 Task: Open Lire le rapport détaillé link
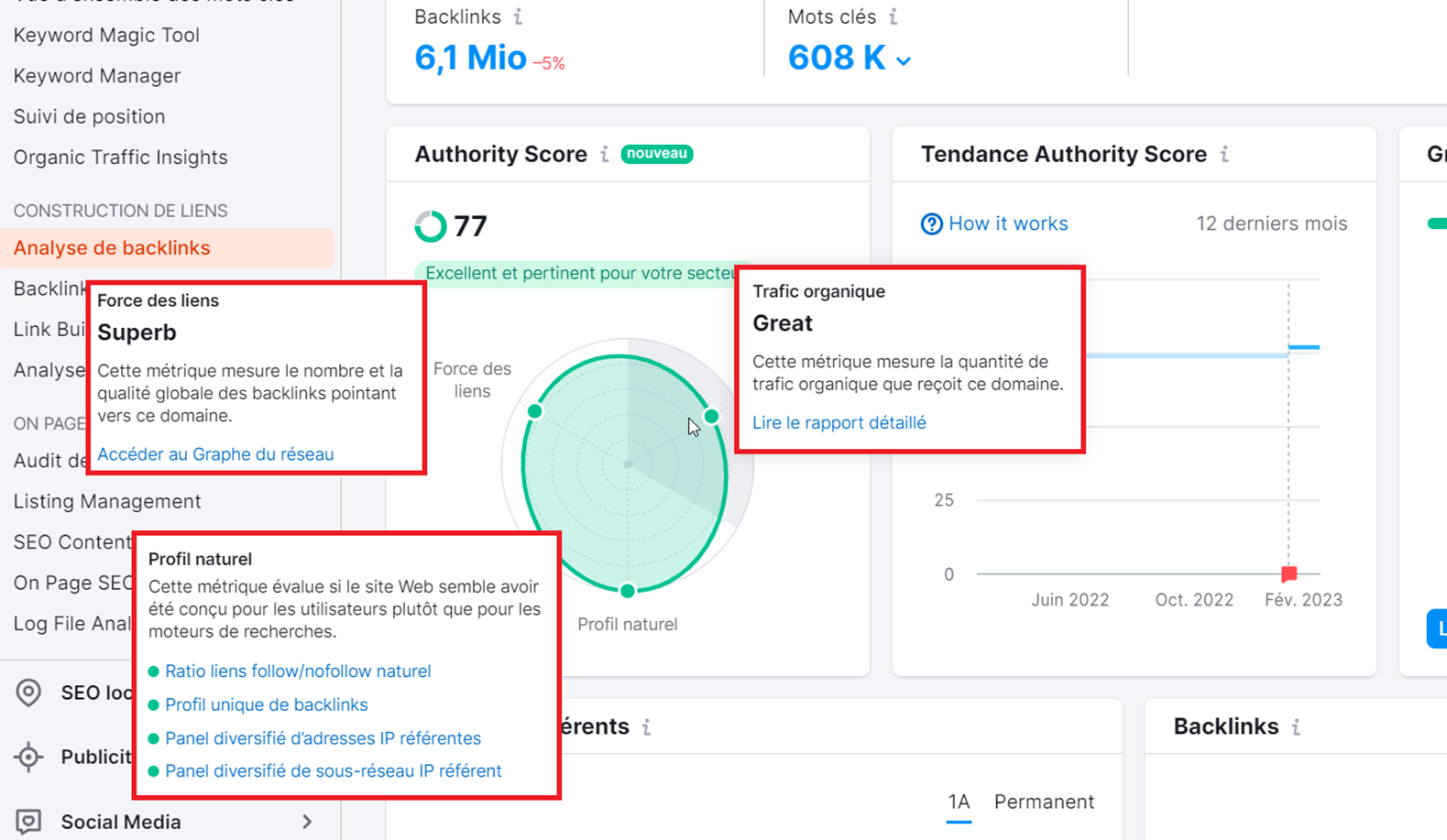click(839, 422)
